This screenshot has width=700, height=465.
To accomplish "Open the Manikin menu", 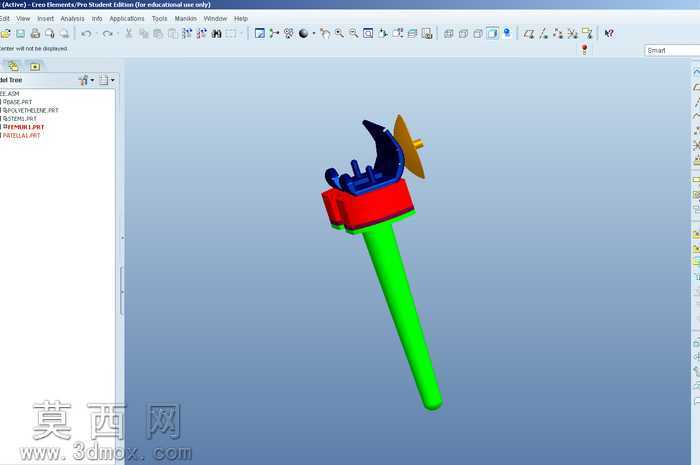I will pos(185,19).
